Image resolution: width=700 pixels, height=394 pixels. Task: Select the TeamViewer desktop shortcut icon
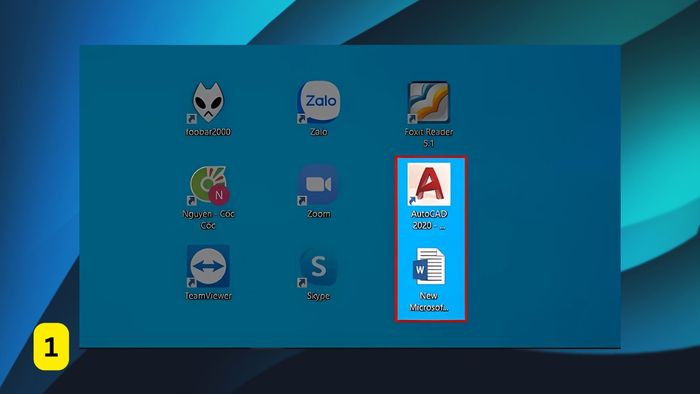point(208,266)
